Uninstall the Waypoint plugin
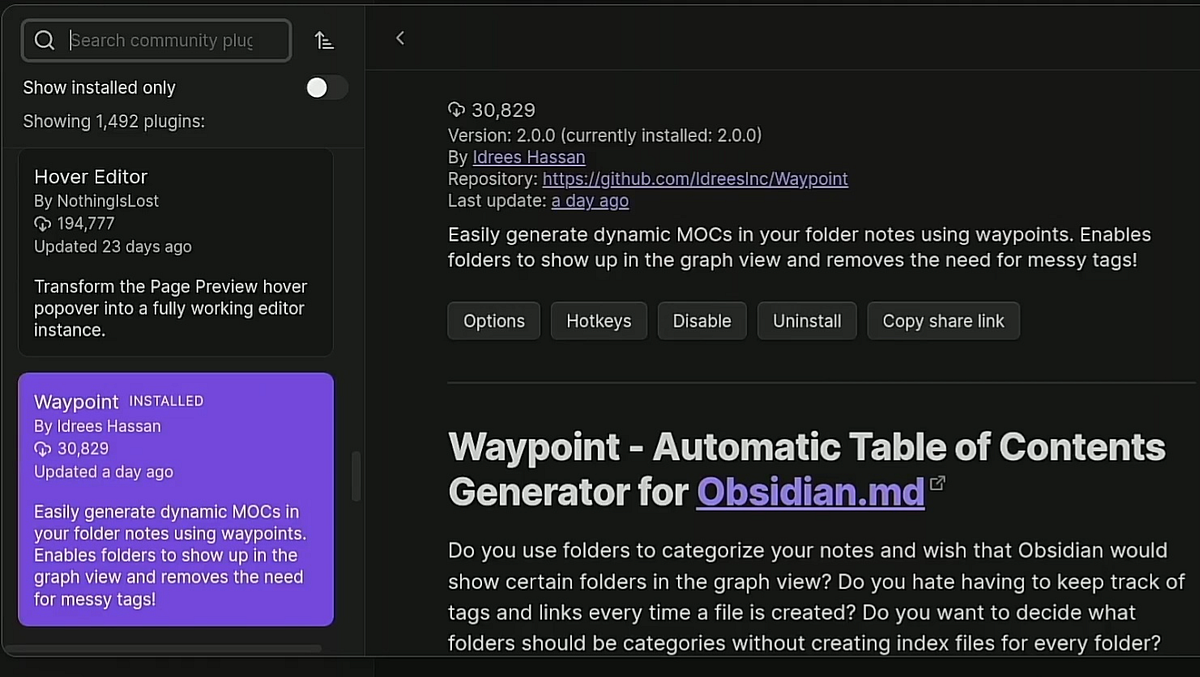 (x=806, y=320)
